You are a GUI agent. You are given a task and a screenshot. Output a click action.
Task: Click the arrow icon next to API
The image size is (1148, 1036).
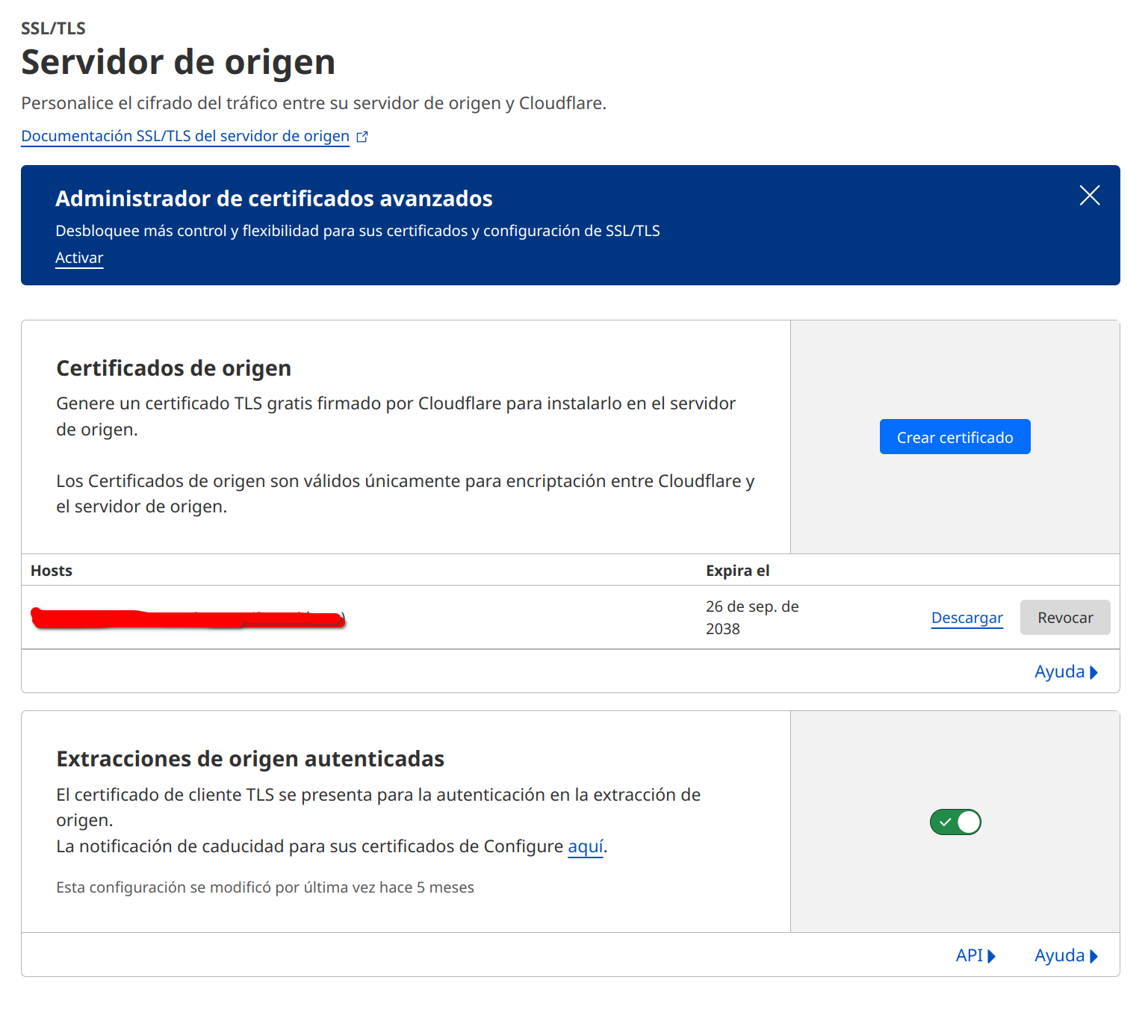pos(991,956)
